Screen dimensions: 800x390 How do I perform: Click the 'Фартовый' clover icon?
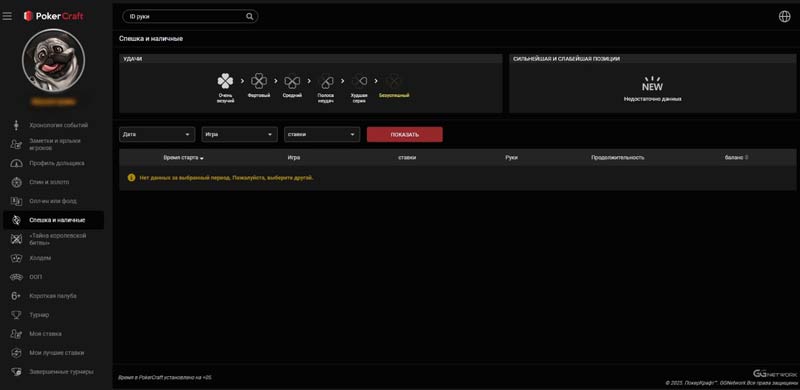coord(259,81)
